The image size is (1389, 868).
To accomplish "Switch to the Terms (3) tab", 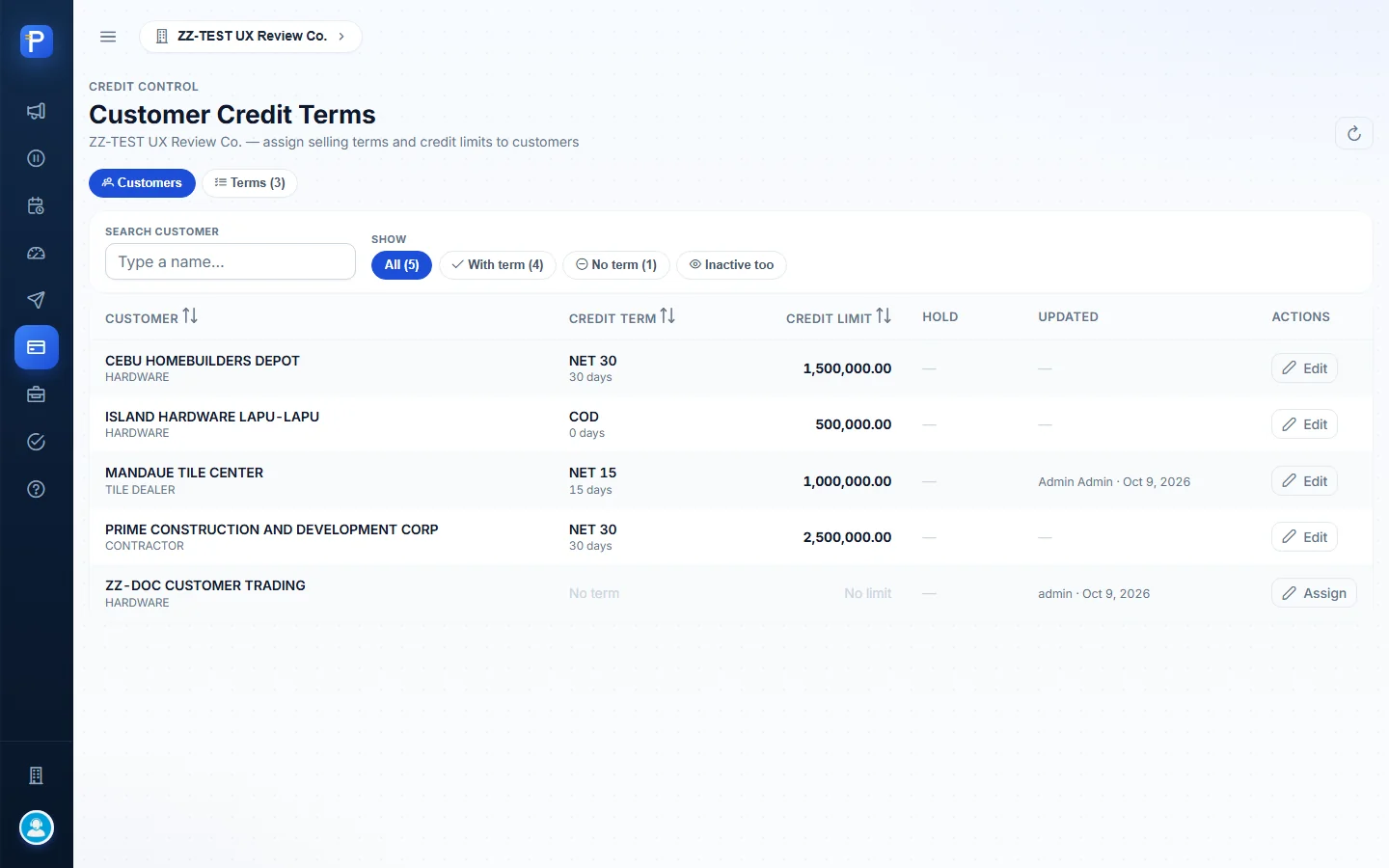I will click(250, 183).
